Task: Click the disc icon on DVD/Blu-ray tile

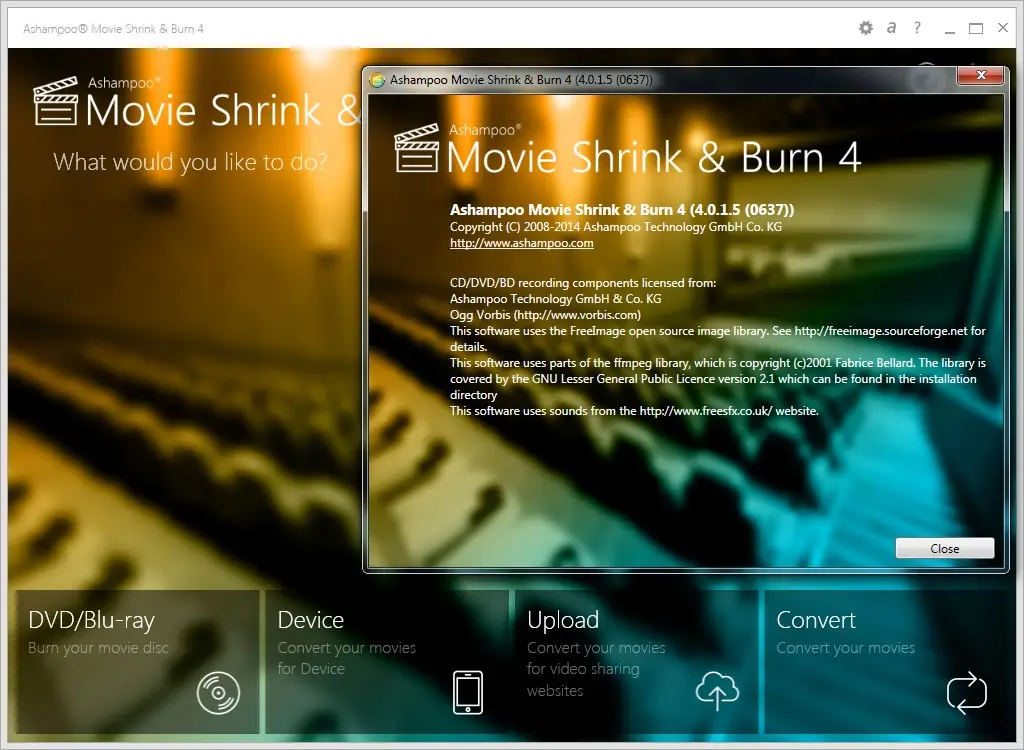Action: tap(218, 693)
